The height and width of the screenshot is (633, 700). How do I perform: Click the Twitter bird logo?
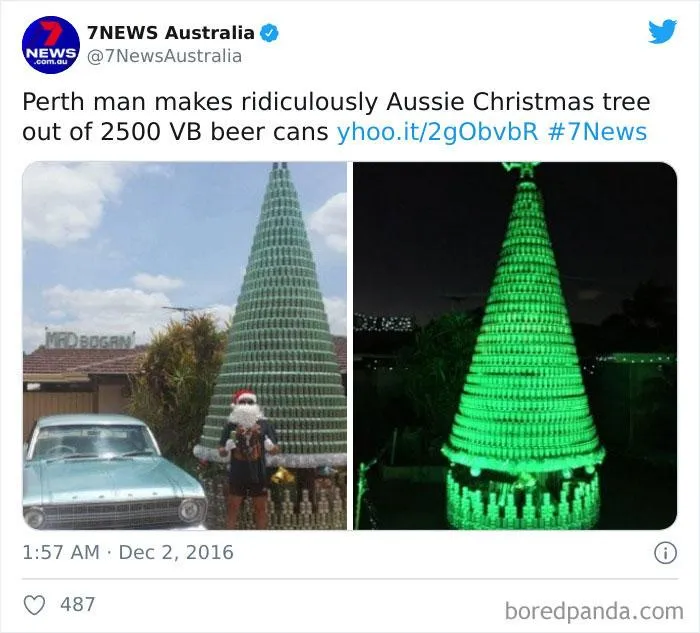click(662, 31)
